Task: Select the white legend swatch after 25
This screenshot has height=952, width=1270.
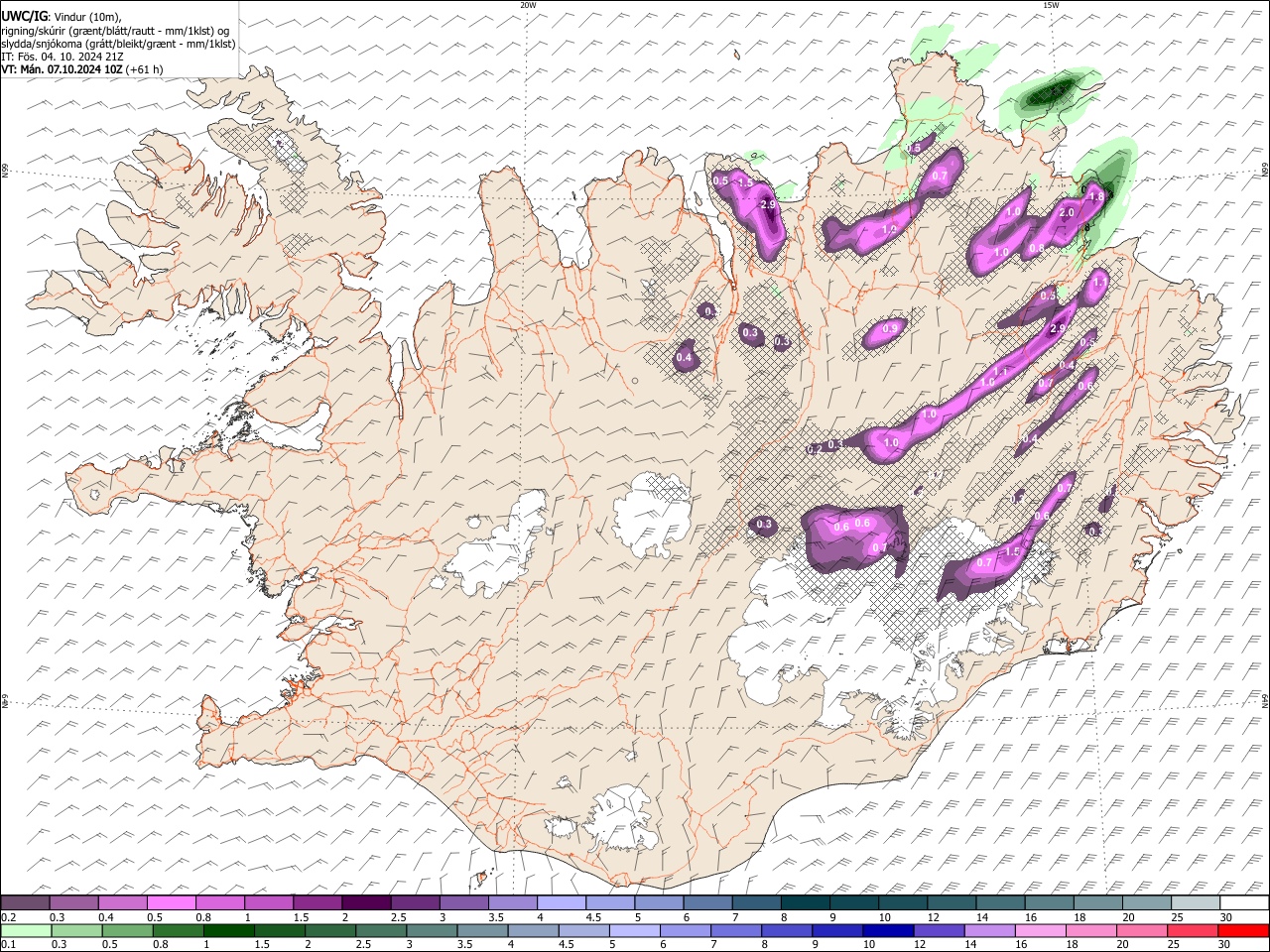Action: (x=1244, y=902)
